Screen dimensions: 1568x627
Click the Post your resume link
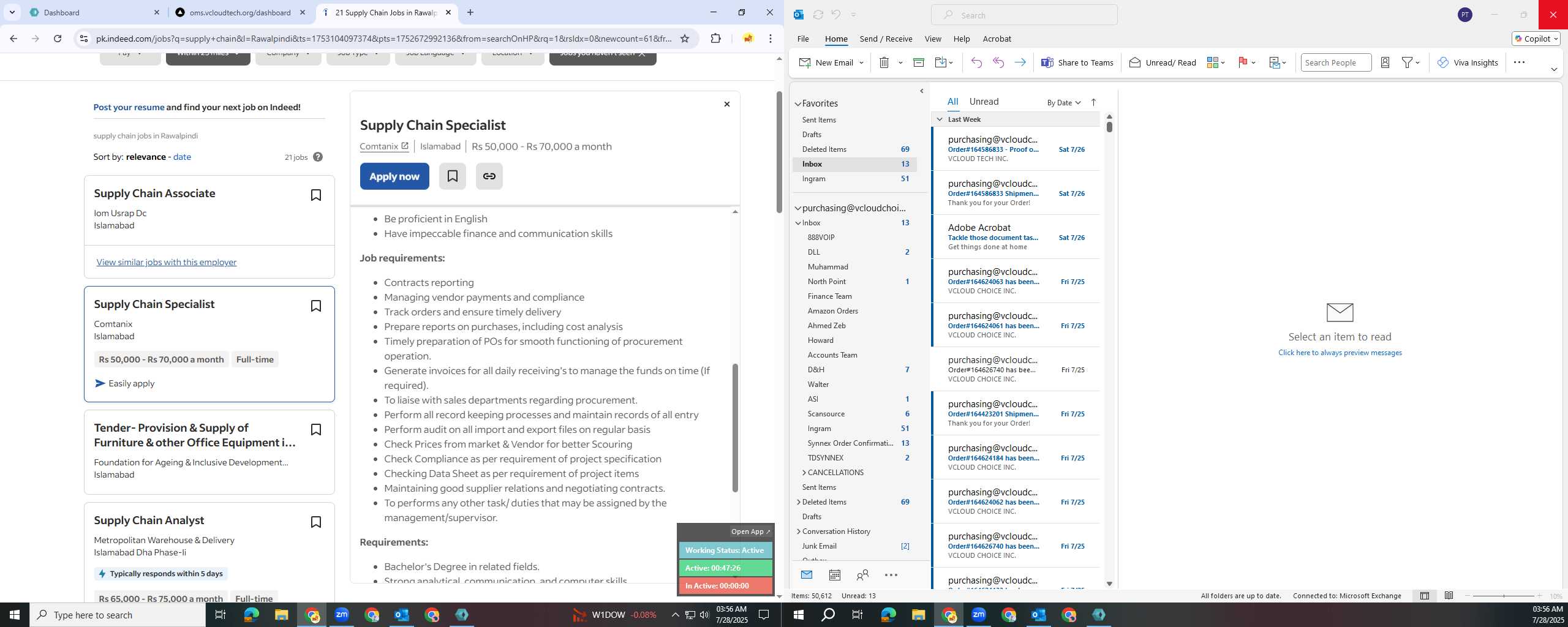click(x=129, y=107)
